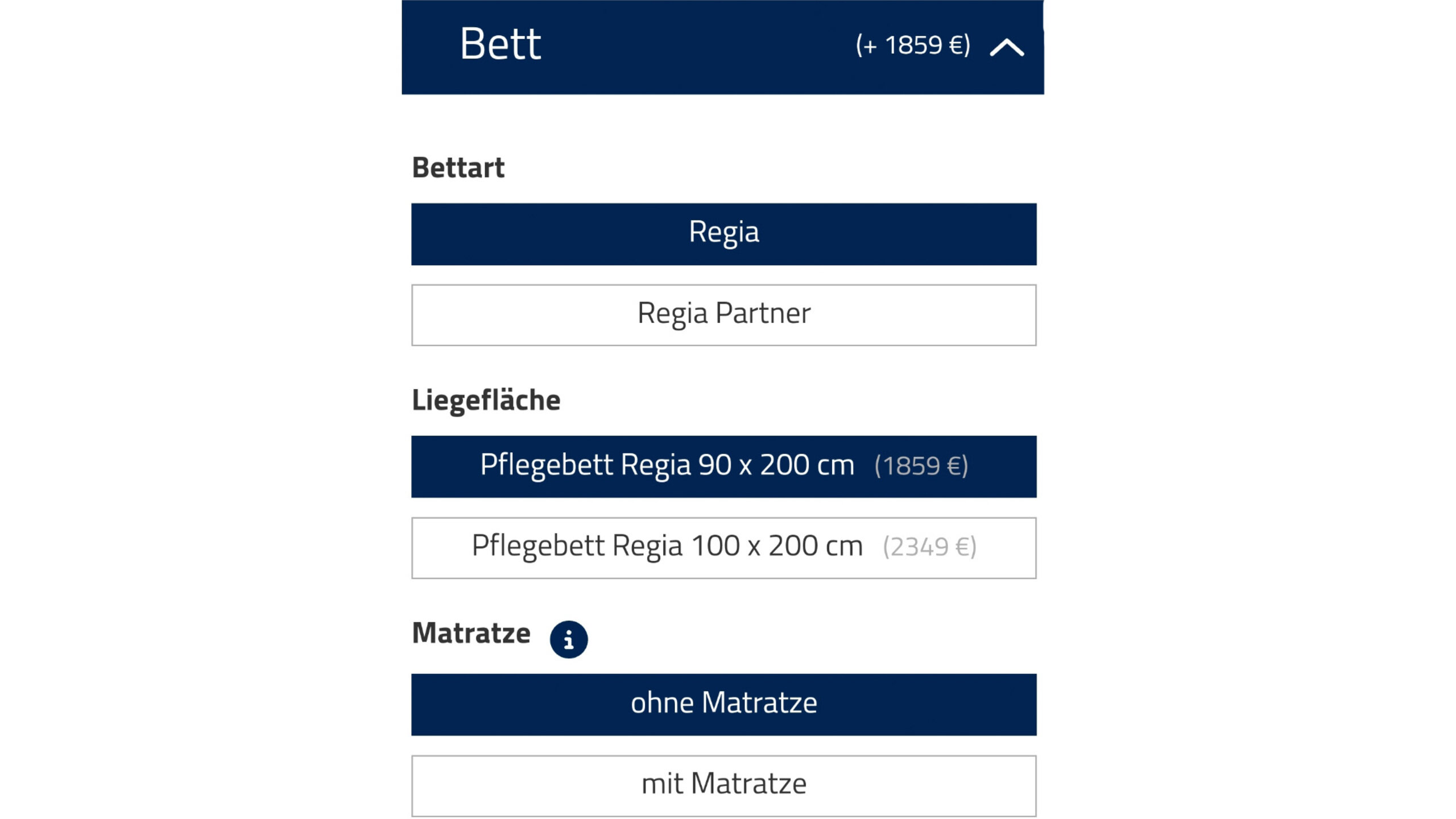
Task: Choose the ohne Matratze option
Action: coord(723,704)
